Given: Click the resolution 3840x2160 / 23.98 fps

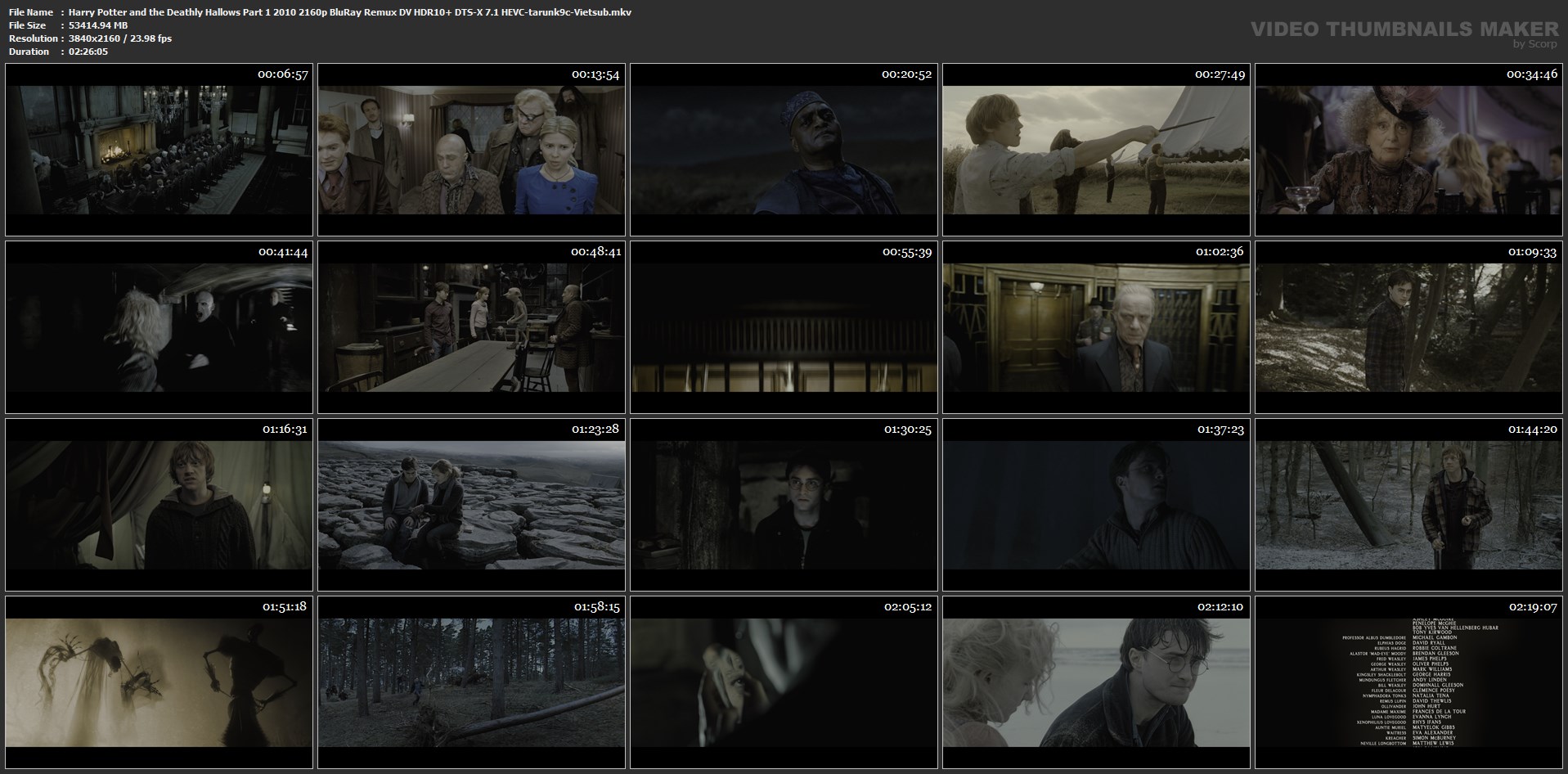Looking at the screenshot, I should [120, 38].
